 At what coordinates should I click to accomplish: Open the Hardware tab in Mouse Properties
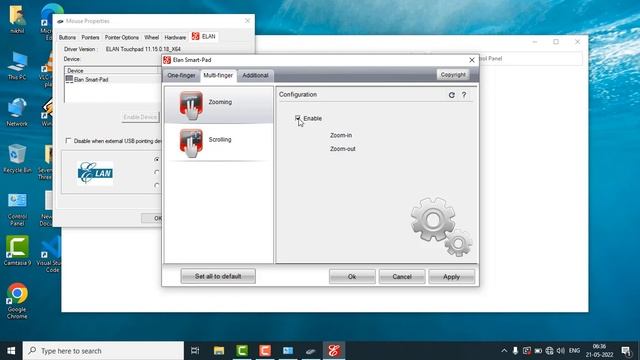(175, 37)
